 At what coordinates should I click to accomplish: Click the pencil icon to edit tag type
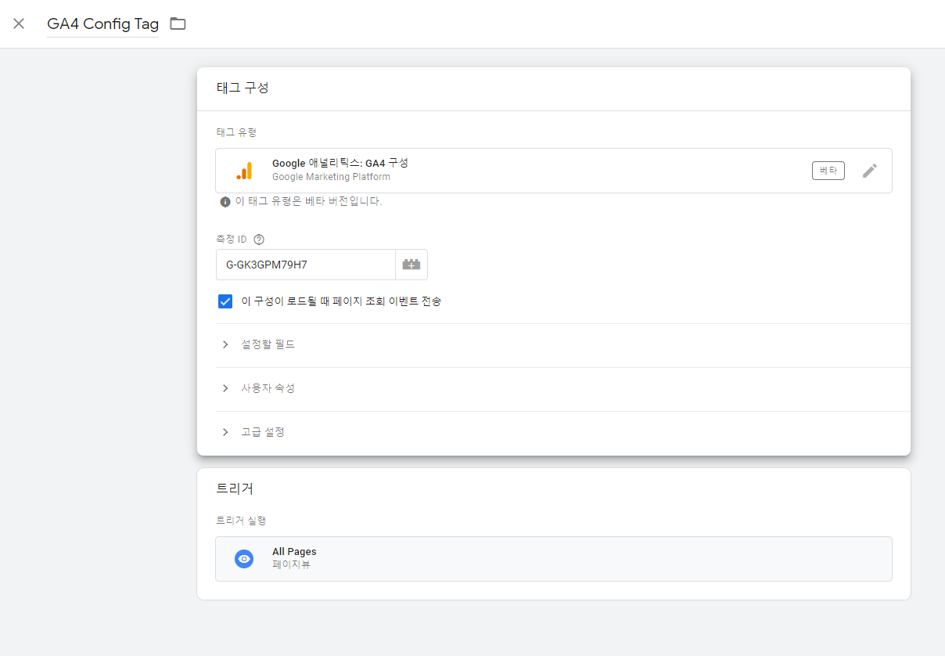point(870,171)
